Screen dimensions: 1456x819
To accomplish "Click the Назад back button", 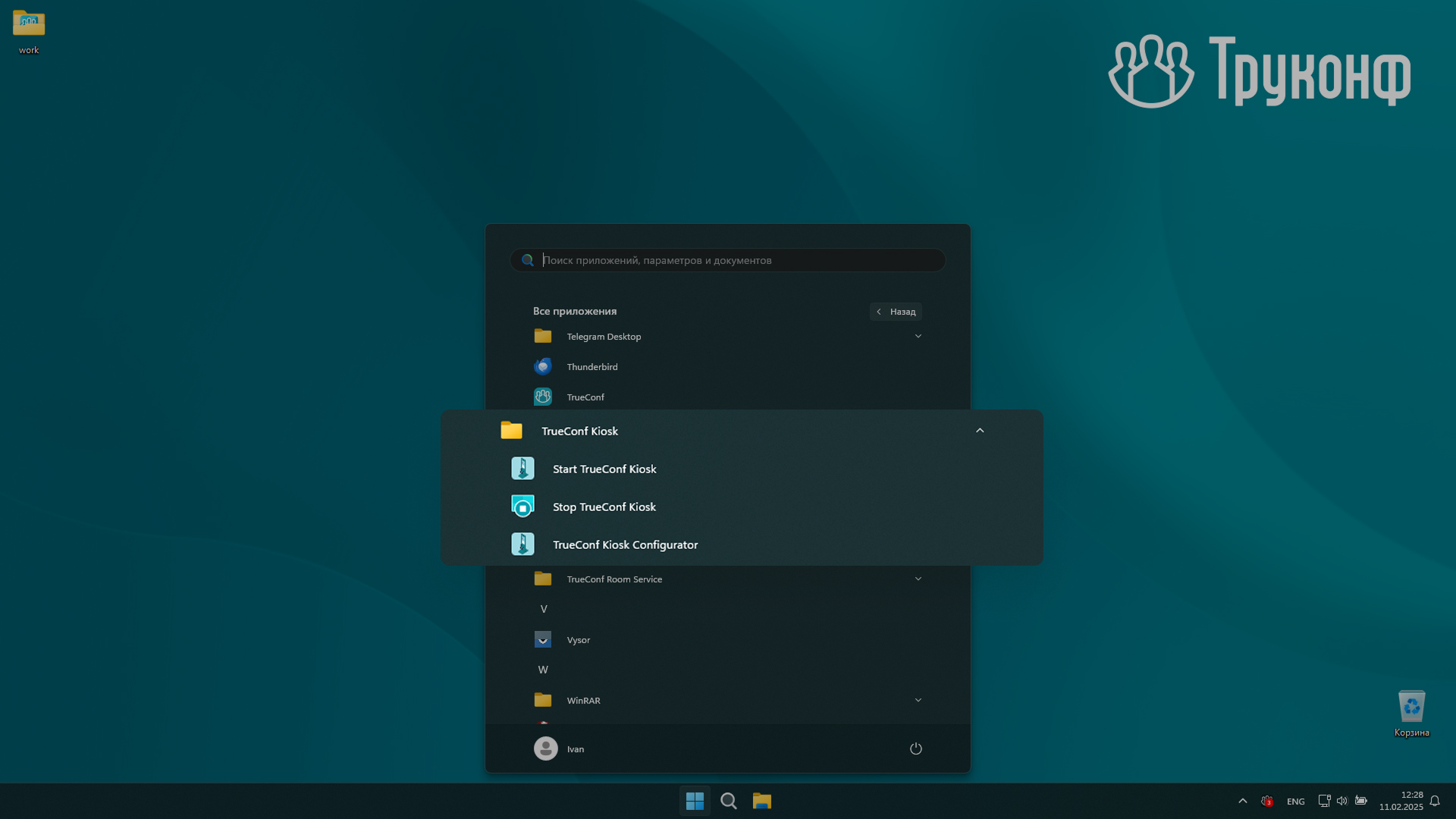I will (896, 312).
